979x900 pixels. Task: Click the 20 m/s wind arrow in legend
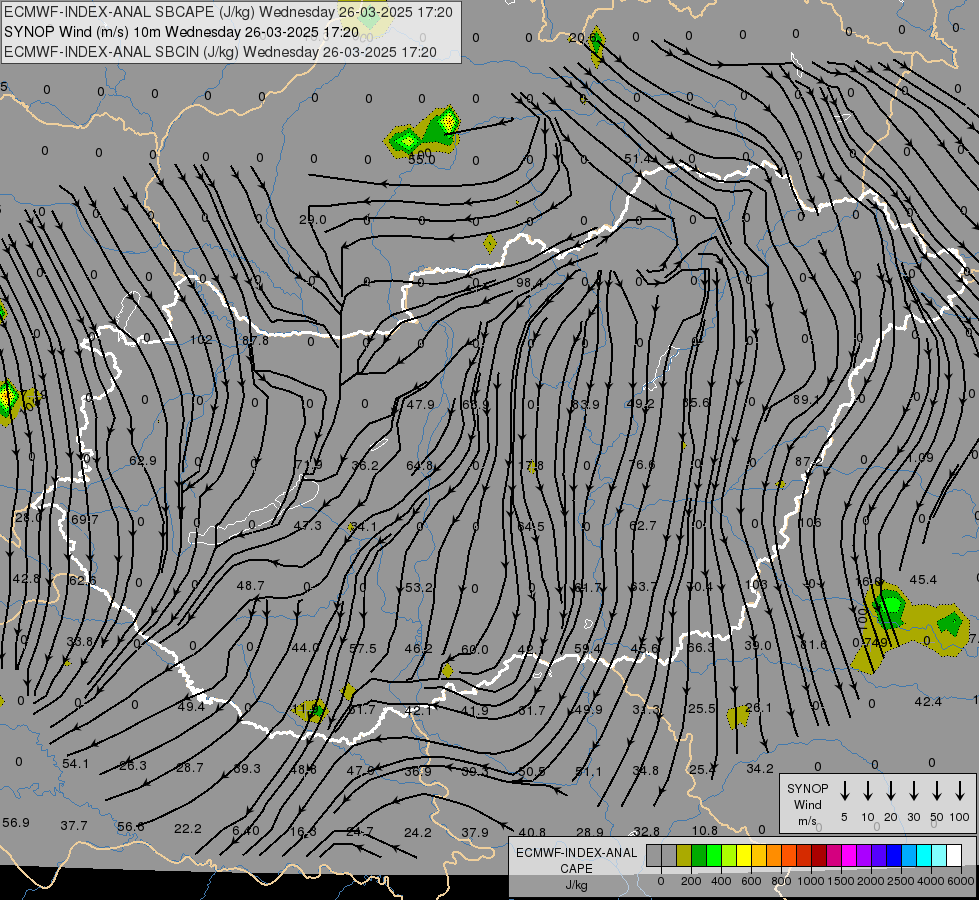point(891,791)
